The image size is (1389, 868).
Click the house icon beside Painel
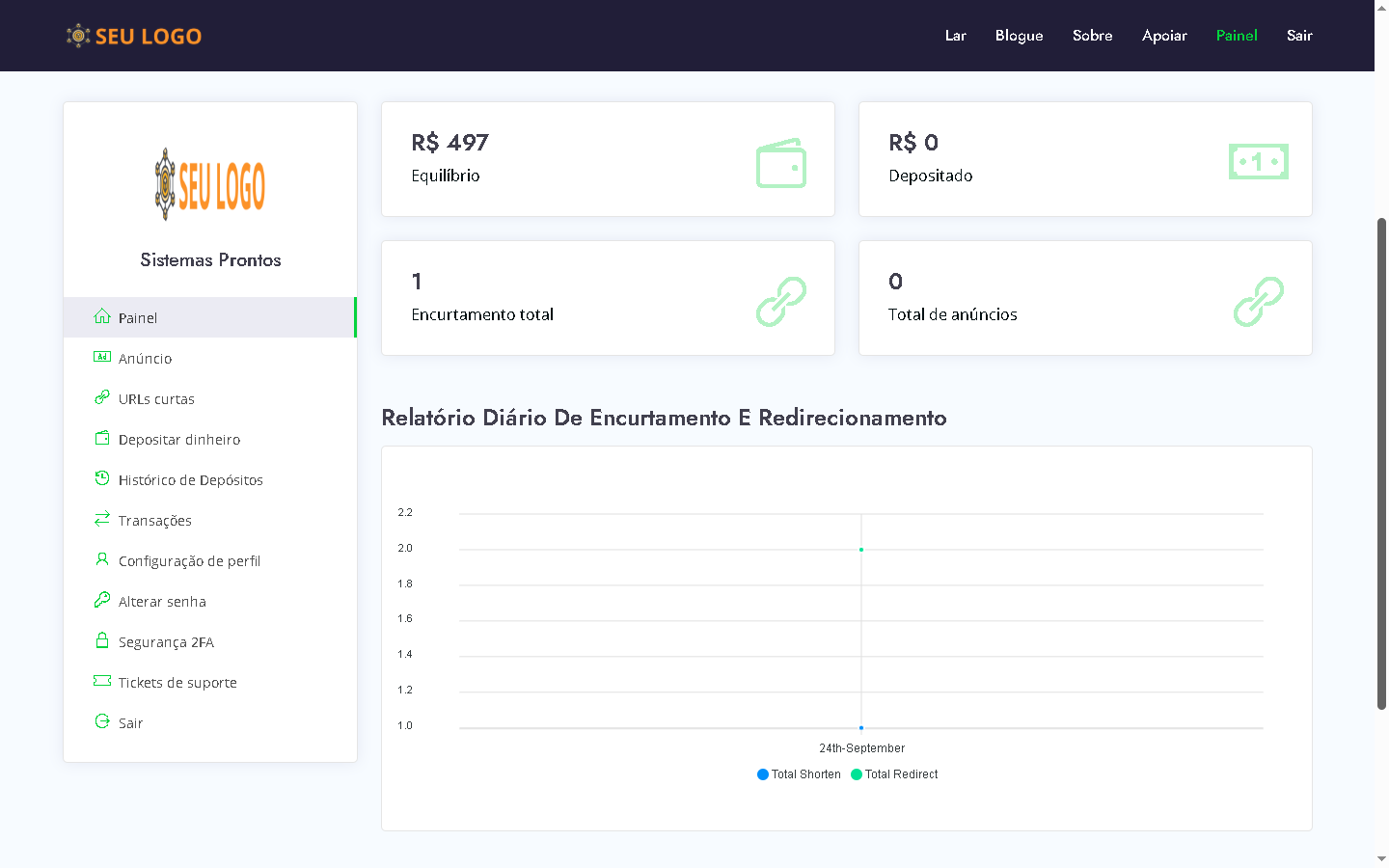[x=102, y=316]
